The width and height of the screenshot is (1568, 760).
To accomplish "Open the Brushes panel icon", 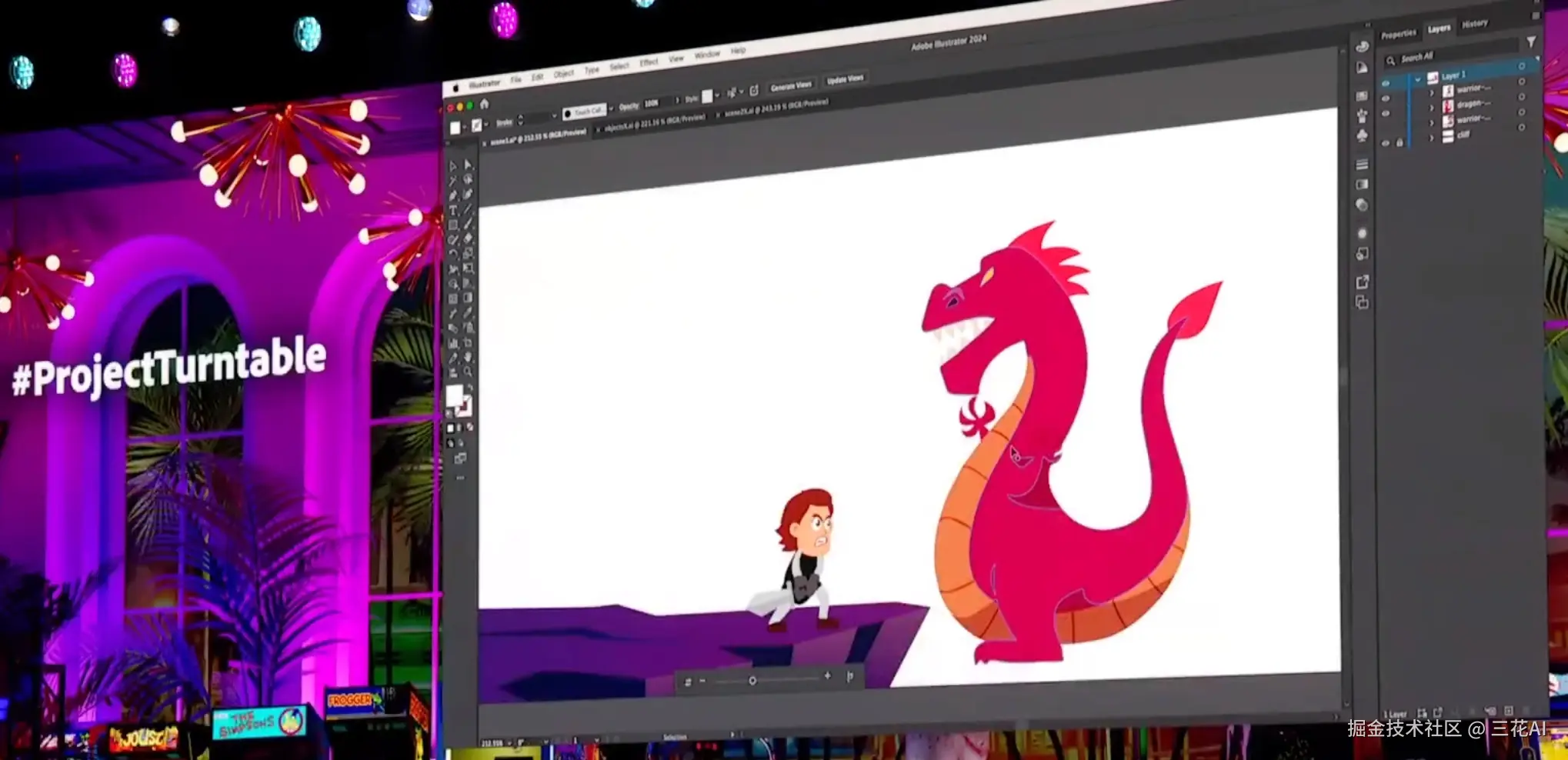I will 1362,116.
